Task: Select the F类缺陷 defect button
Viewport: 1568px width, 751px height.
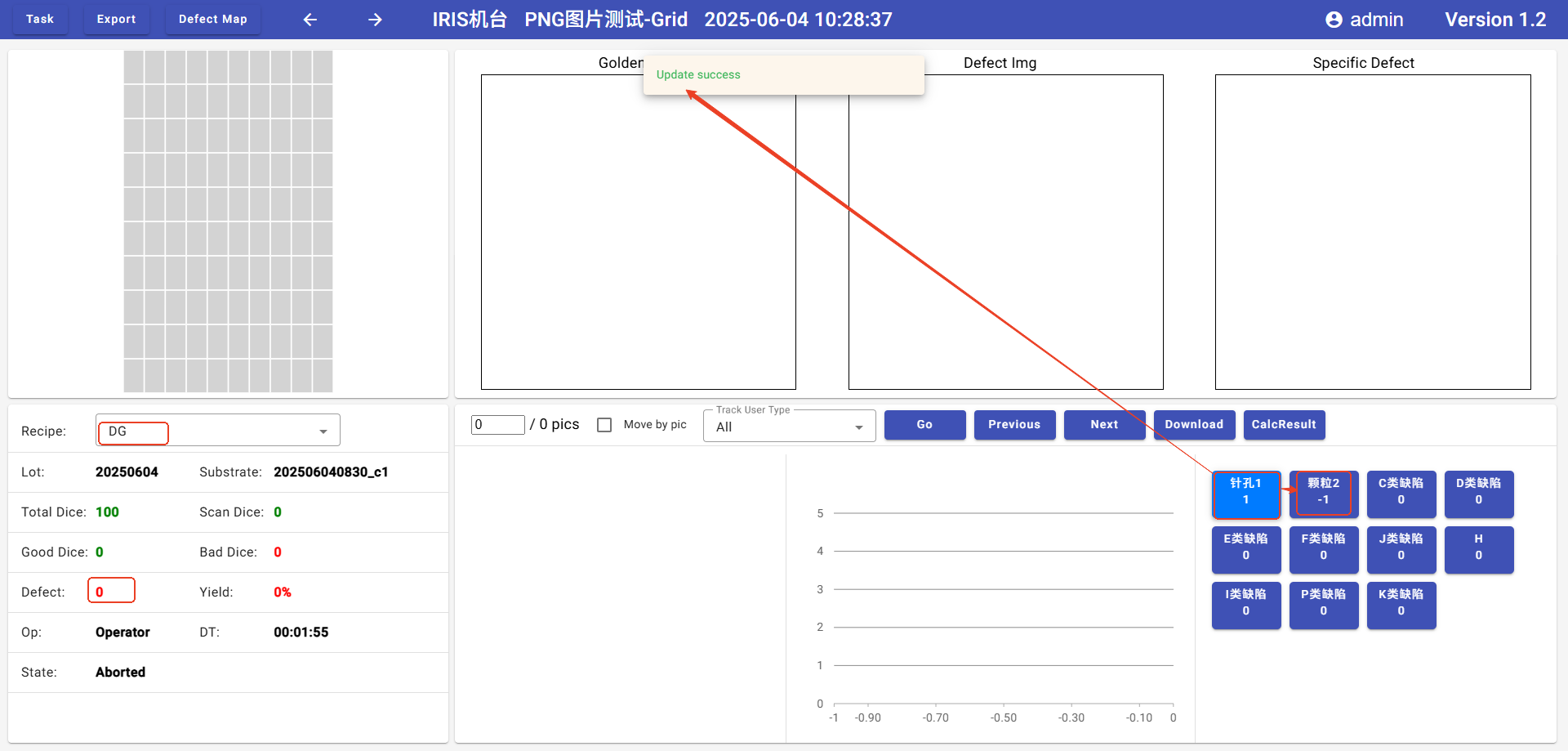Action: [x=1324, y=550]
